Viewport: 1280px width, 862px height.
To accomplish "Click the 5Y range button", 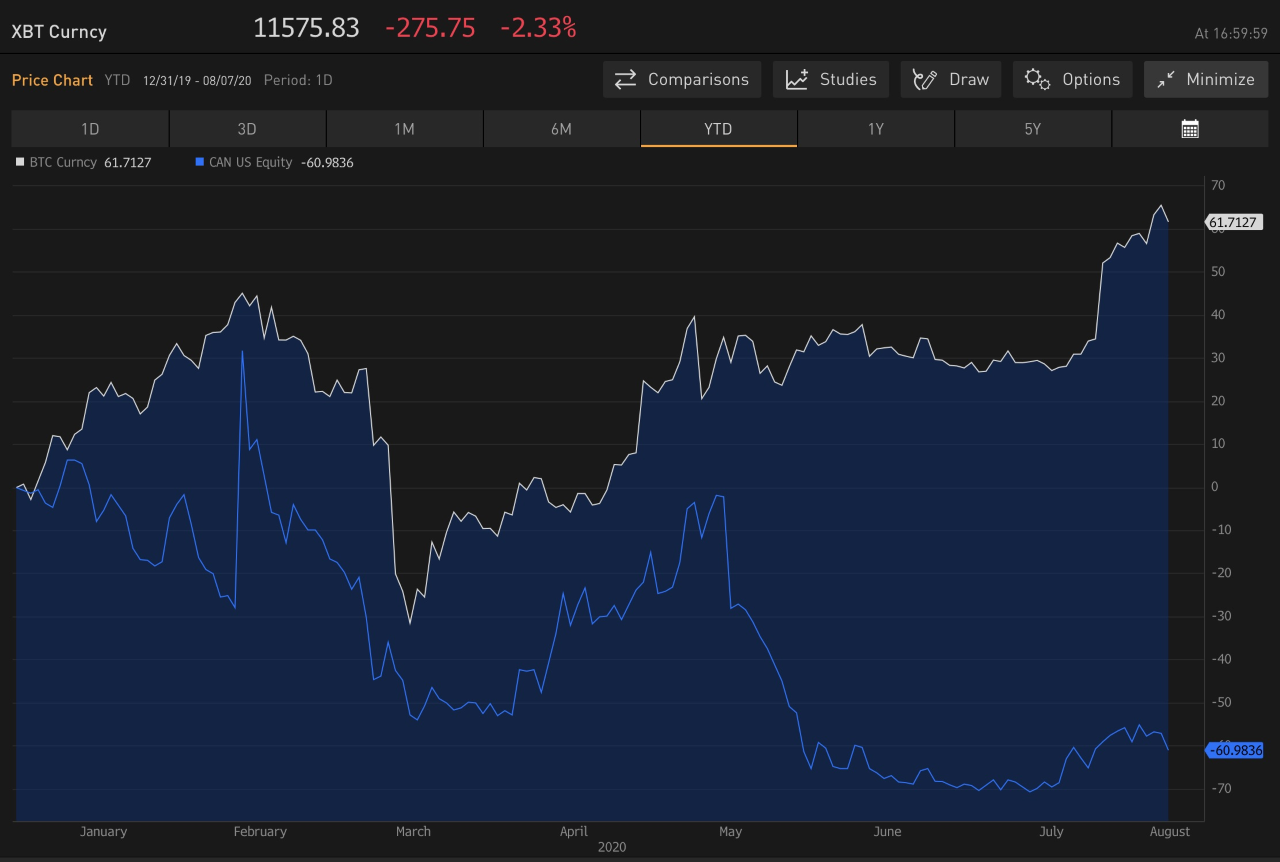I will [x=1033, y=128].
